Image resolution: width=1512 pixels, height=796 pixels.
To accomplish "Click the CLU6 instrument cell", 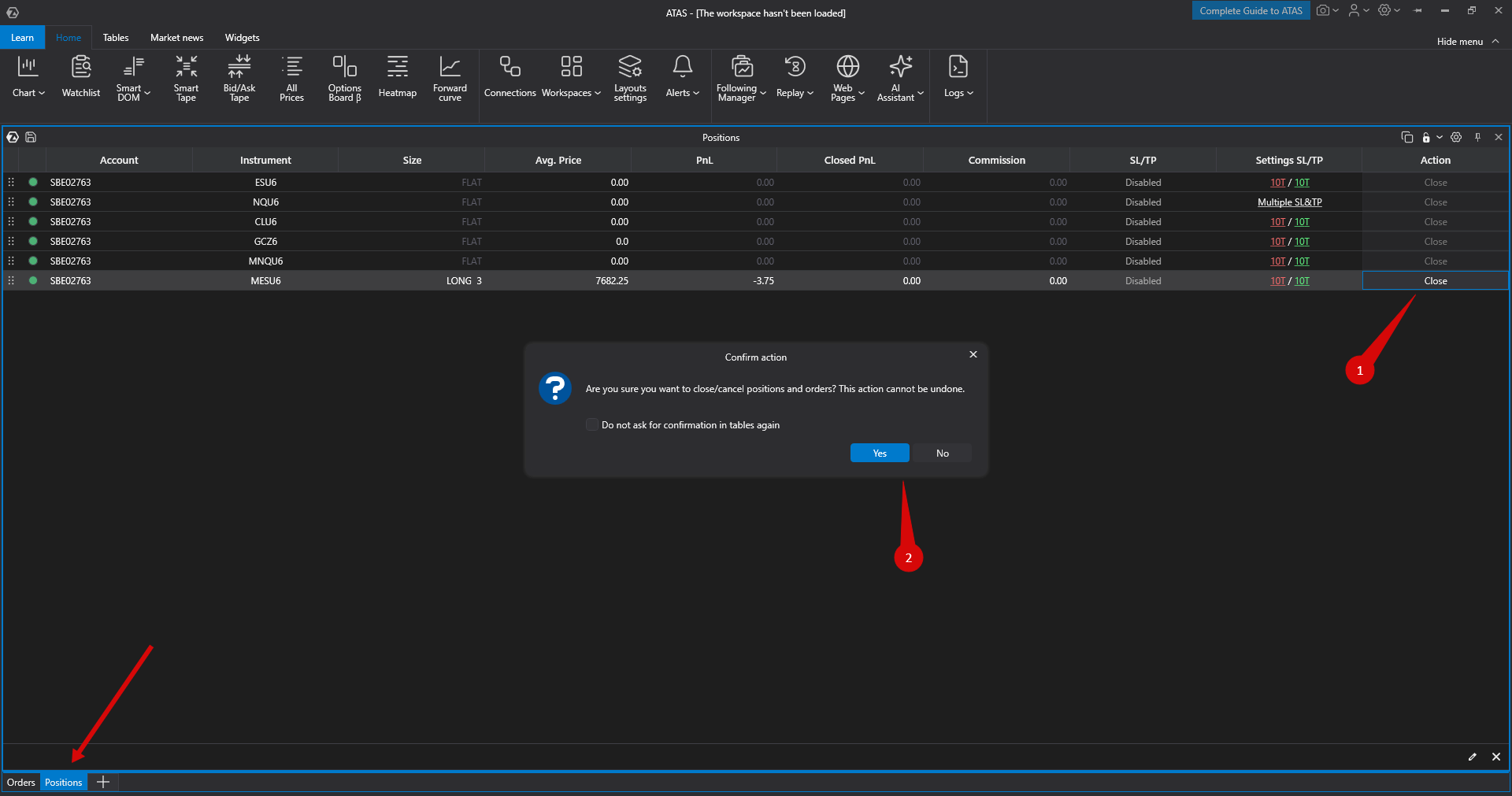I will (265, 221).
